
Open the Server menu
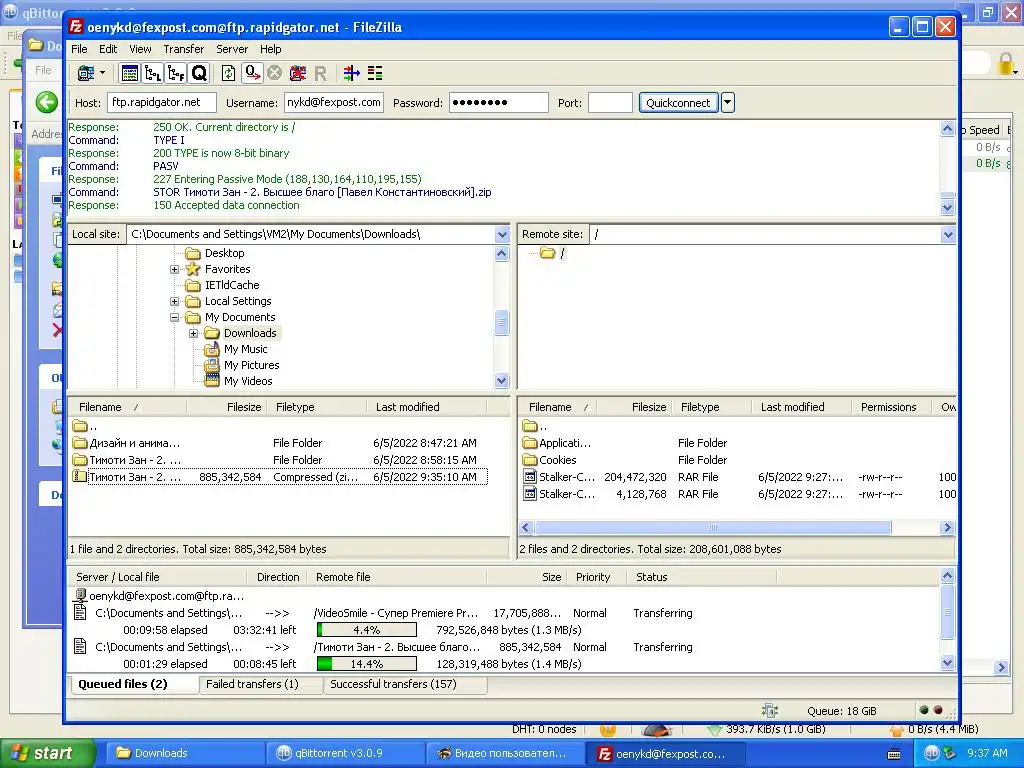(232, 49)
